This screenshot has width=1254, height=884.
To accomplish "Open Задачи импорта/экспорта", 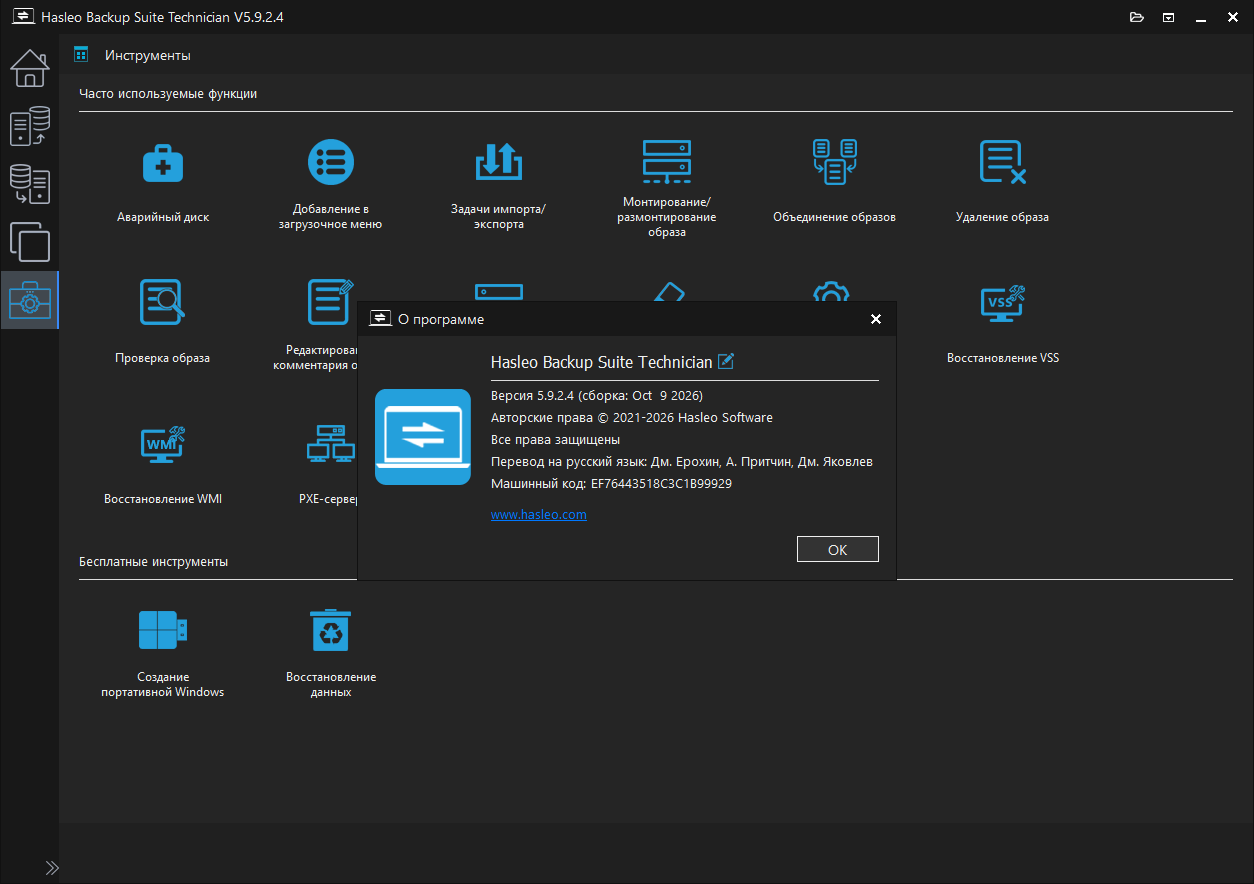I will pos(499,186).
